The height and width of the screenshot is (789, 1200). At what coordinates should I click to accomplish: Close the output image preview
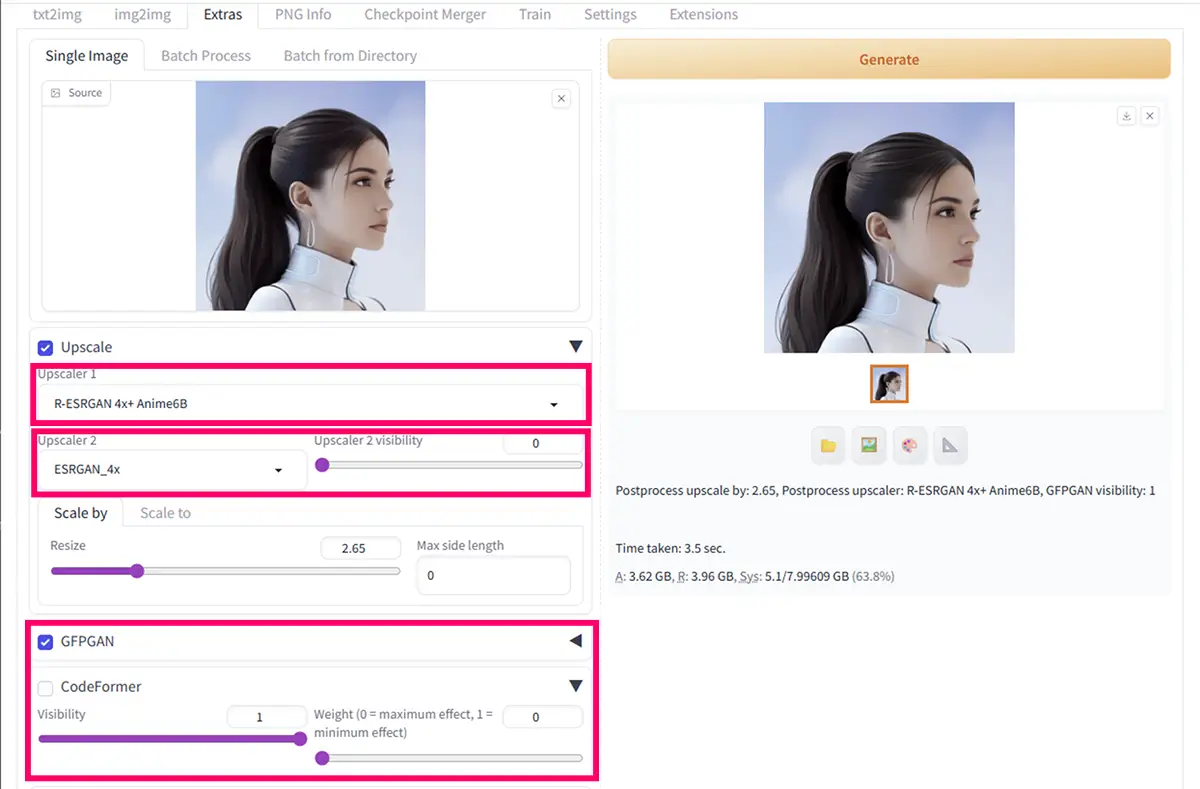tap(1150, 116)
